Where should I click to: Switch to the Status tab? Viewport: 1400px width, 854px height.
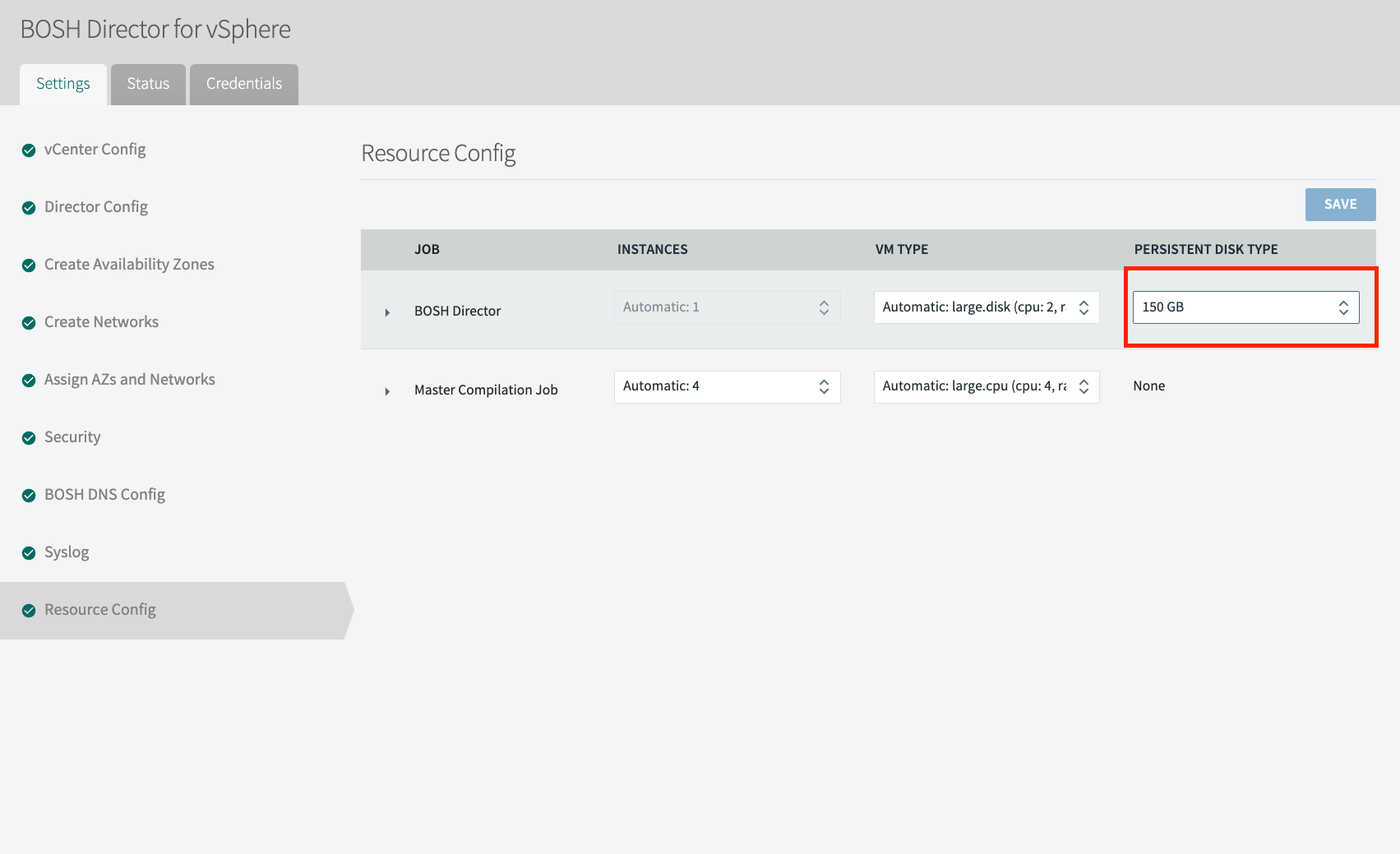point(148,84)
